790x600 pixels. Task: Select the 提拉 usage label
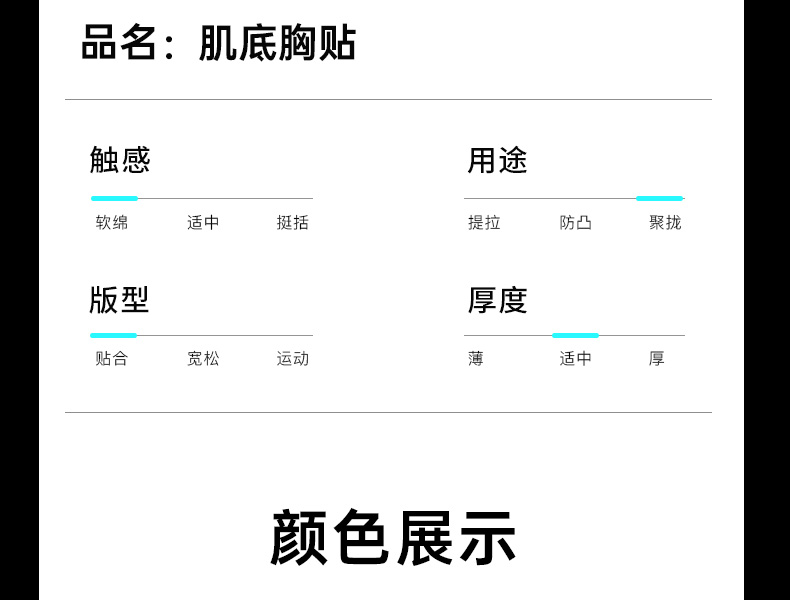pos(484,222)
